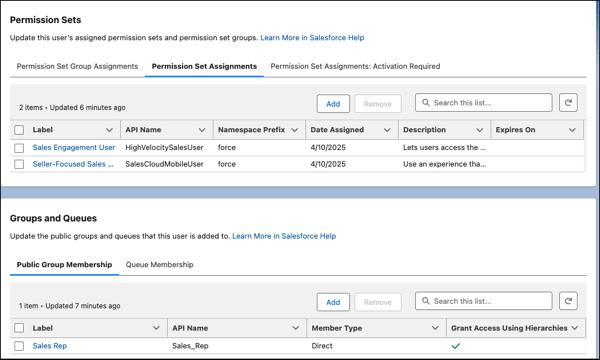Click Remove in Groups and Queues section
Screen dimensions: 600x360
tap(378, 302)
